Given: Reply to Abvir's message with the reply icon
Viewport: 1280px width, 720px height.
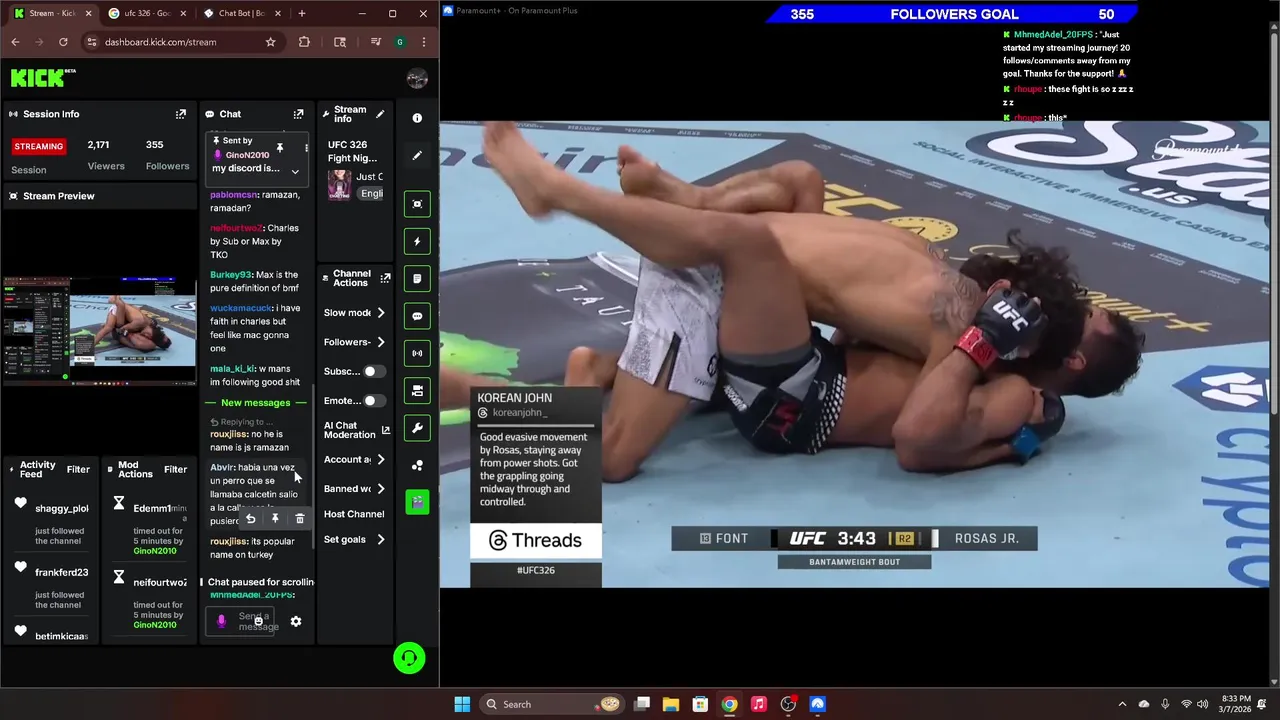Looking at the screenshot, I should click(x=250, y=519).
